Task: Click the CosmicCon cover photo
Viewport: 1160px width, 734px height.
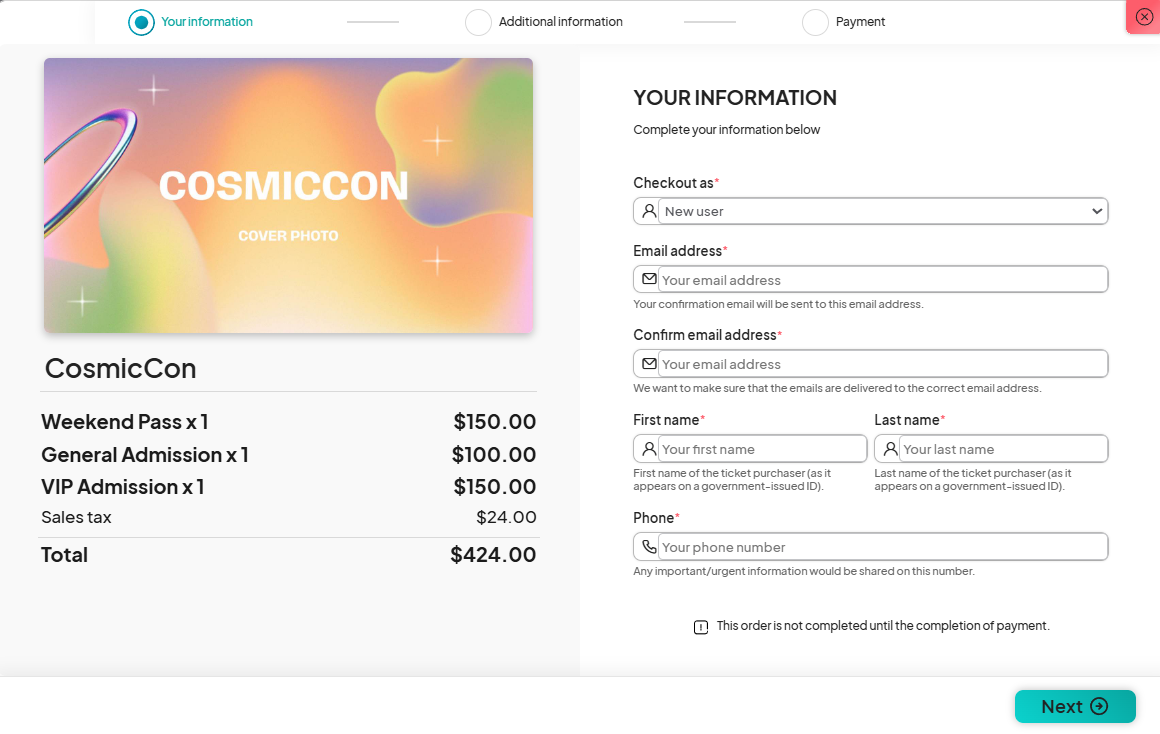Action: pos(288,195)
